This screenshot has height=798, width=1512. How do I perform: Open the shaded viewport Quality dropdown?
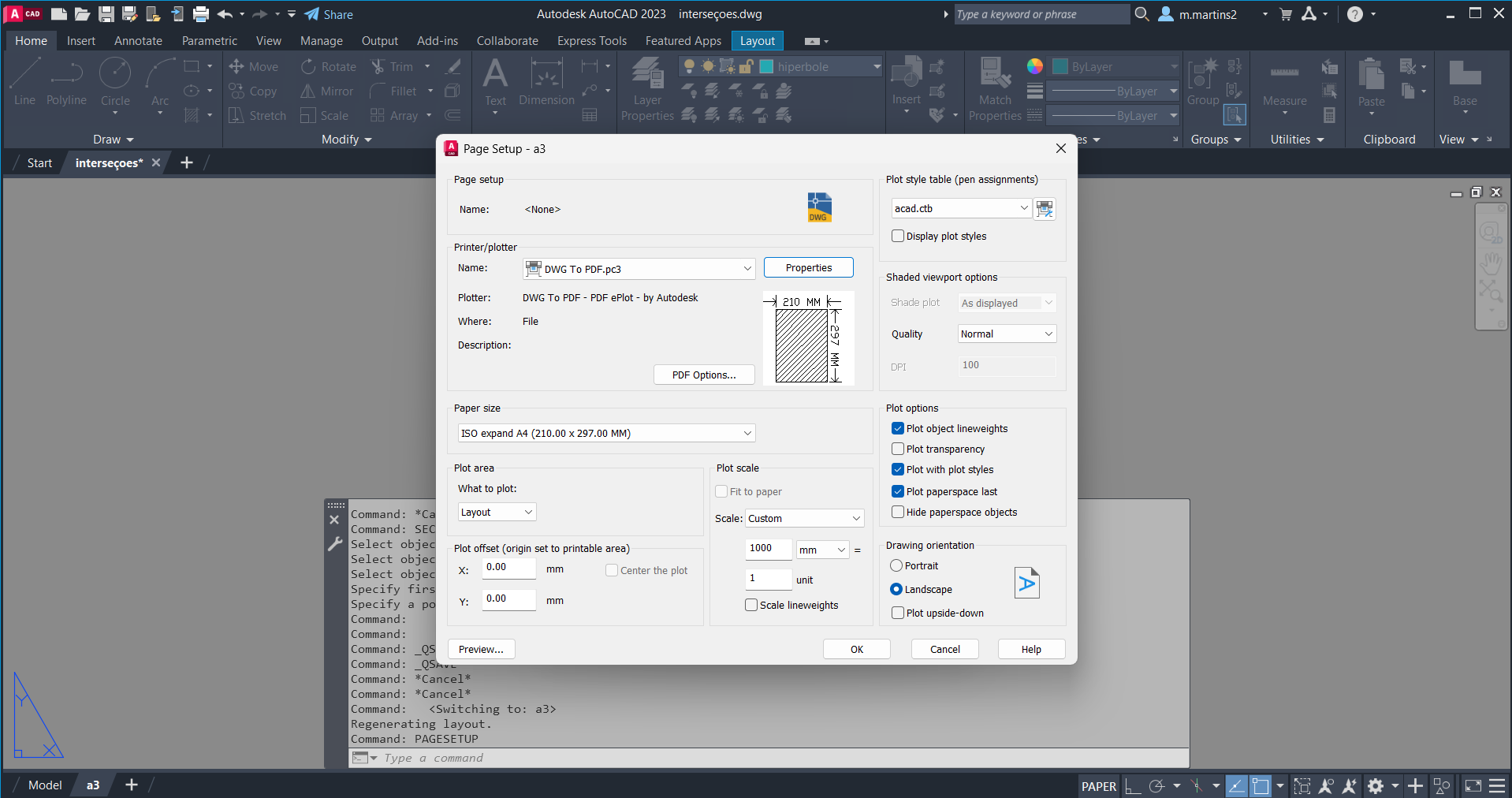tap(1007, 334)
